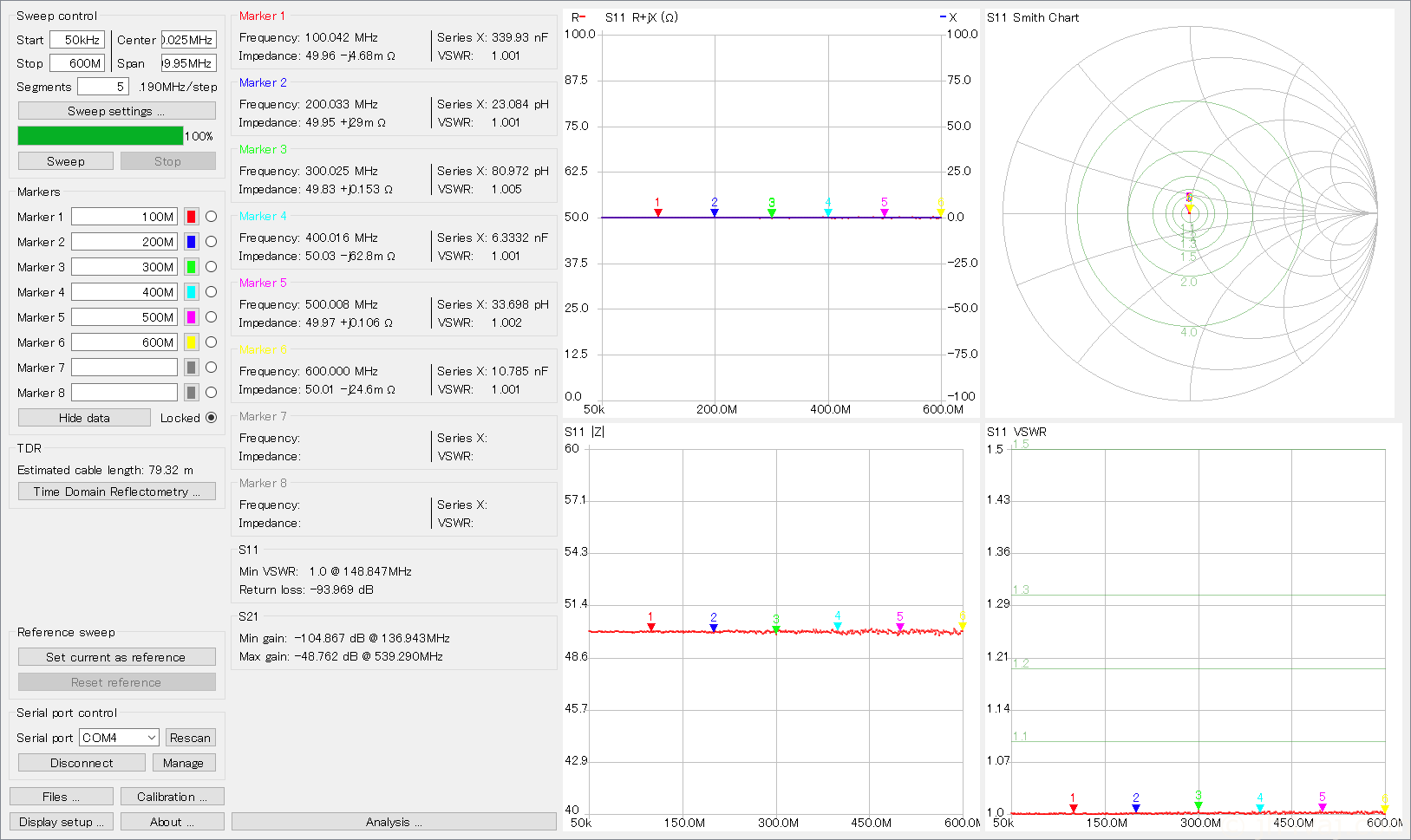Click the empty Marker 7 frequency field
This screenshot has width=1411, height=840.
point(124,368)
